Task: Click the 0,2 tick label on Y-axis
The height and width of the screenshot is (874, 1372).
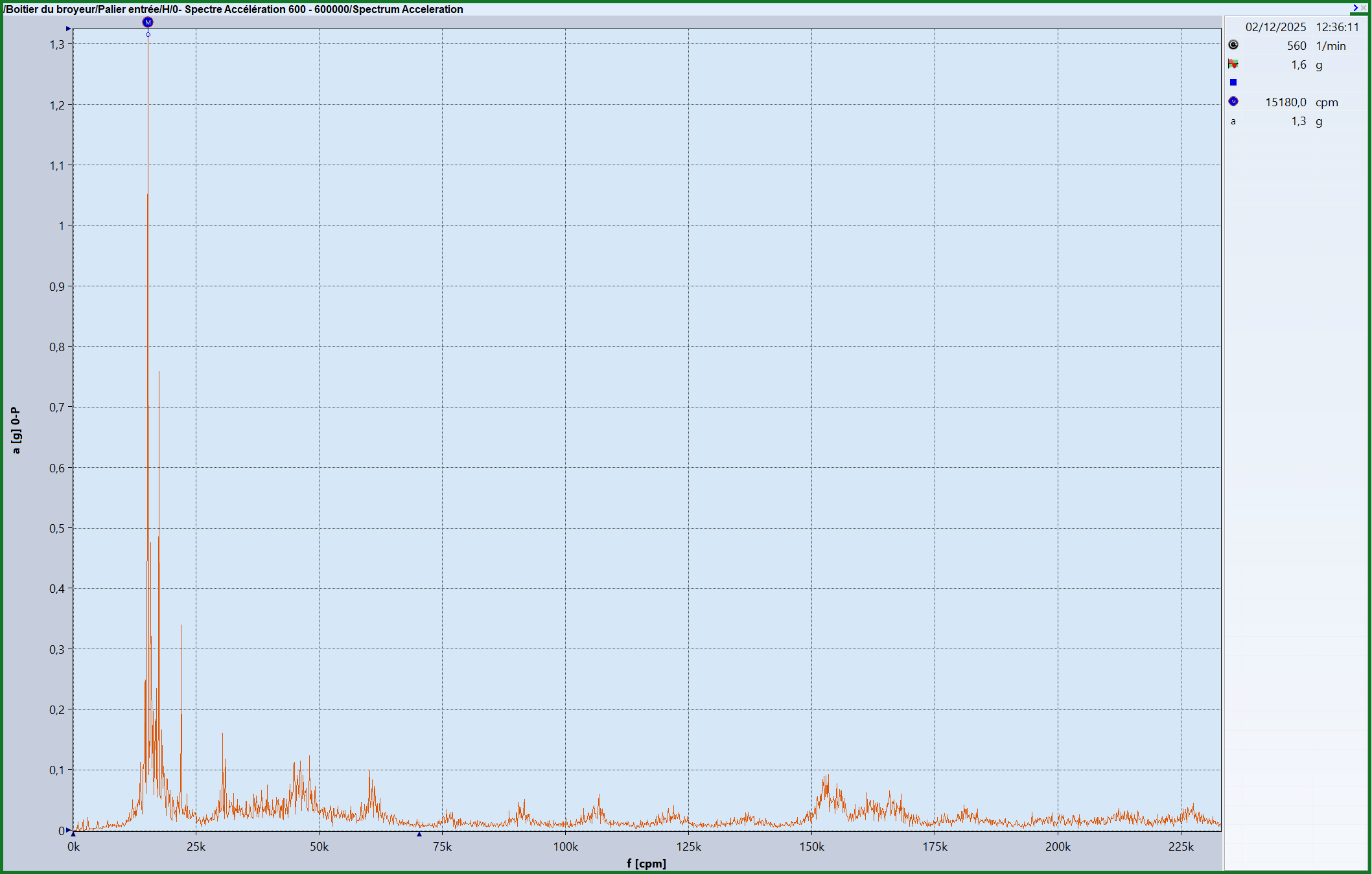Action: (x=57, y=710)
